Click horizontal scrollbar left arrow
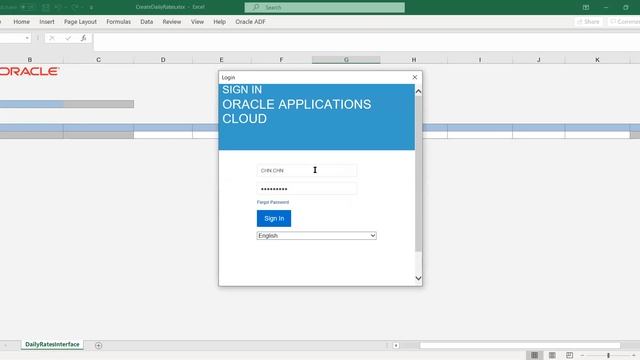The image size is (640, 360). 396,345
